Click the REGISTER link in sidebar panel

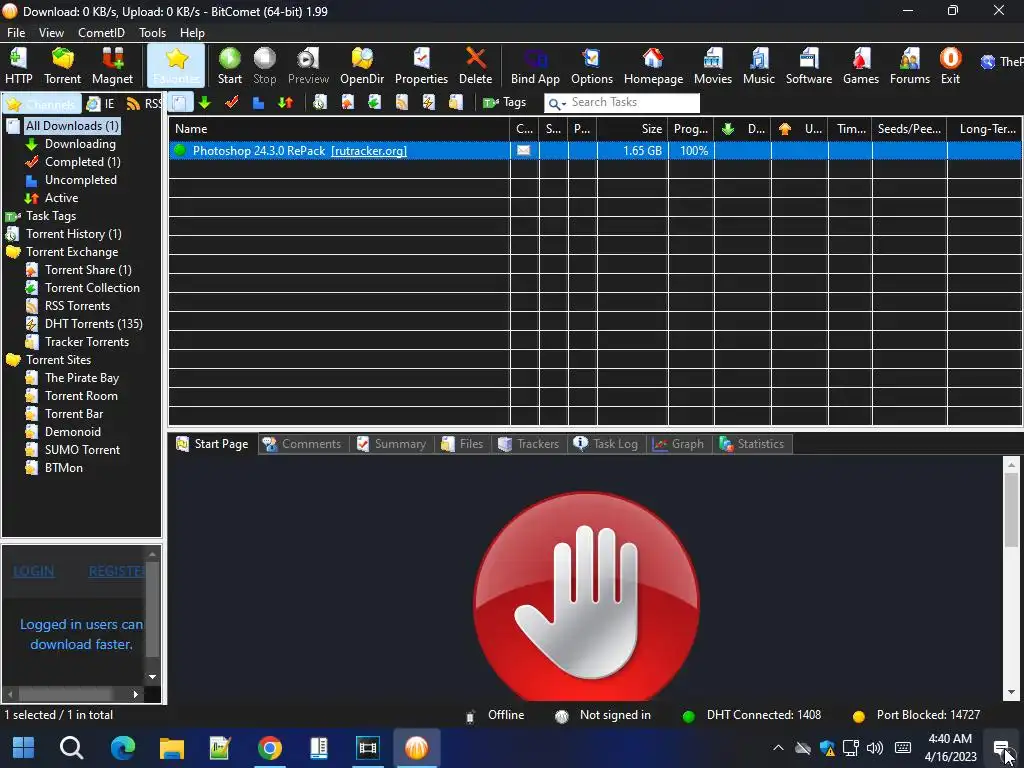(x=116, y=571)
